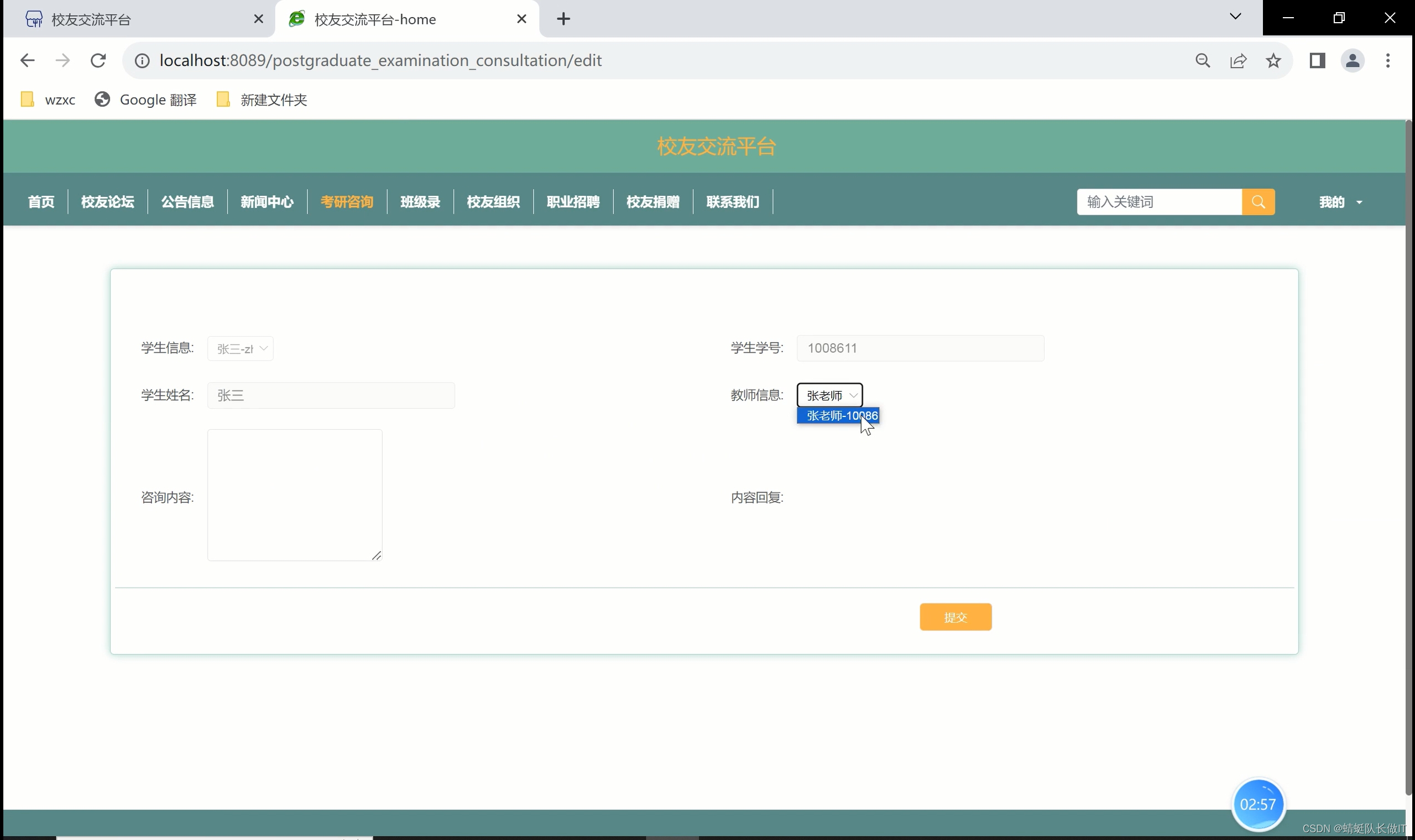Go to the 校友论坛 menu item
1415x840 pixels.
point(107,202)
